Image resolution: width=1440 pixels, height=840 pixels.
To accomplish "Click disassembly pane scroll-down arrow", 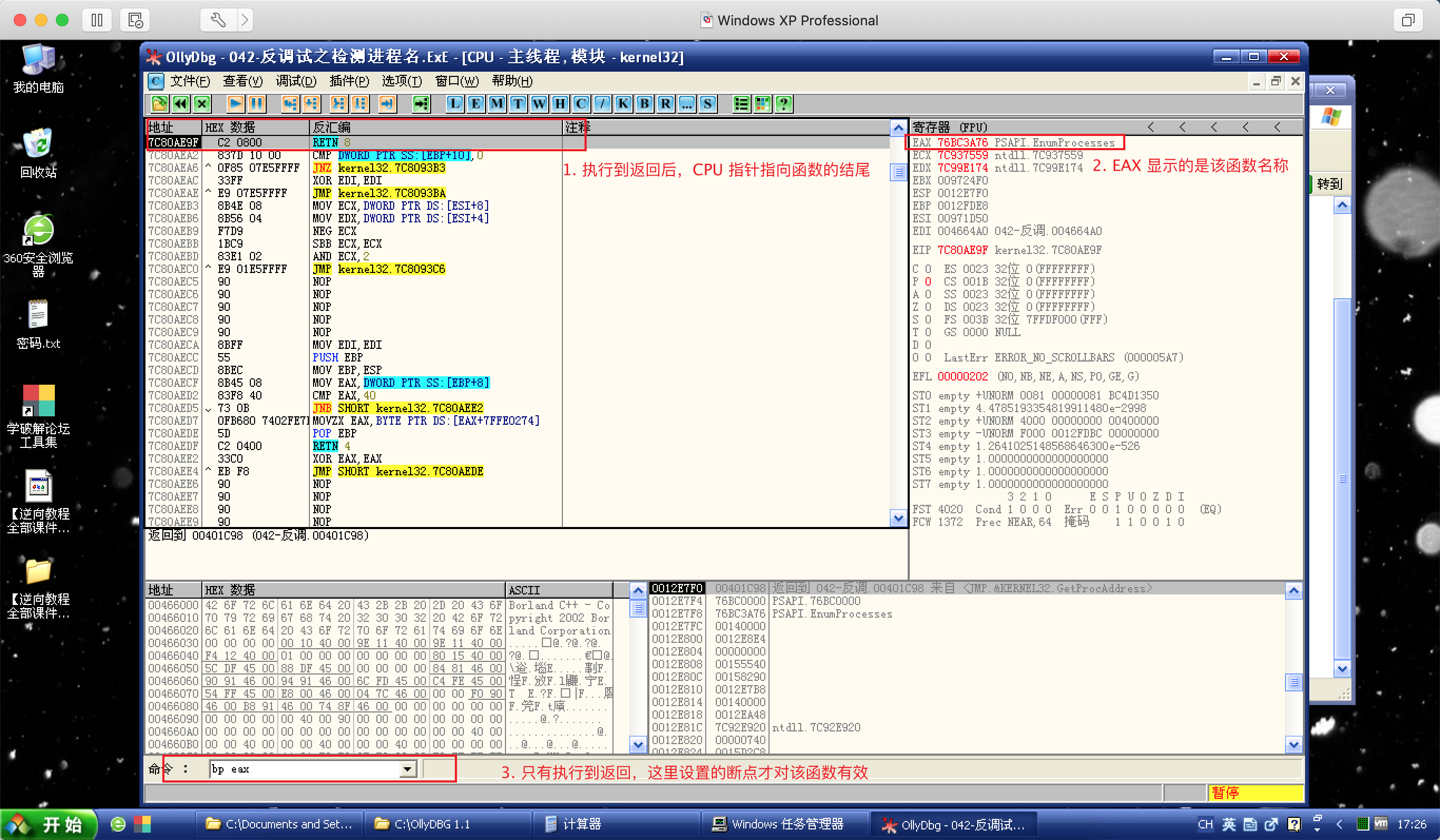I will [x=898, y=519].
